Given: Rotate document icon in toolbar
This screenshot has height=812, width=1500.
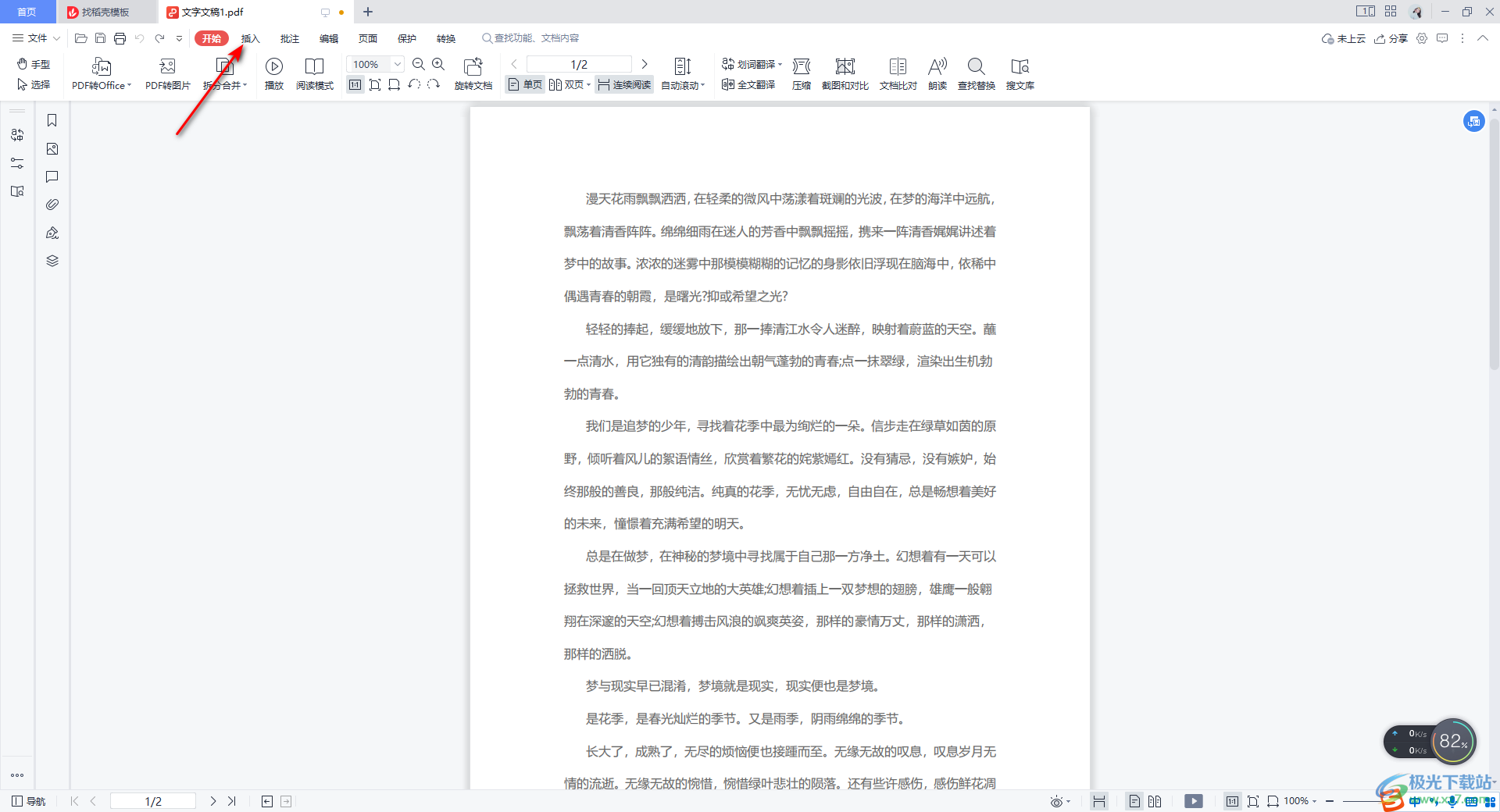Looking at the screenshot, I should coord(473,74).
